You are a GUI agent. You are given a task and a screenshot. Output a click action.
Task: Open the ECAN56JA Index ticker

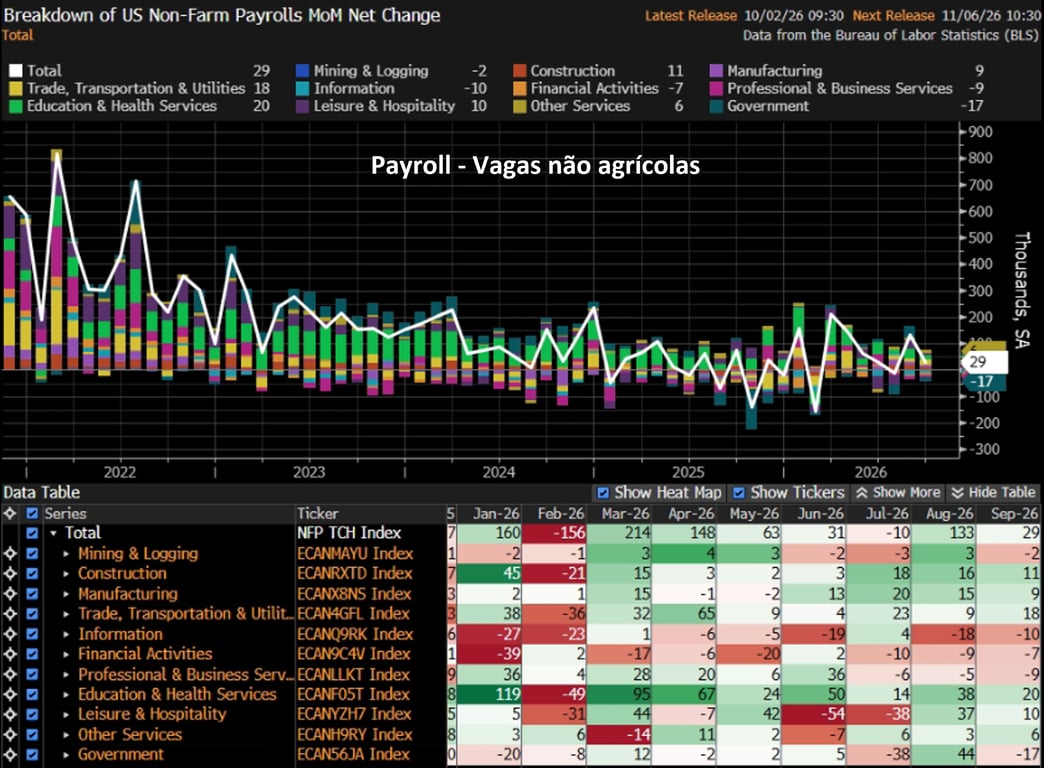354,754
